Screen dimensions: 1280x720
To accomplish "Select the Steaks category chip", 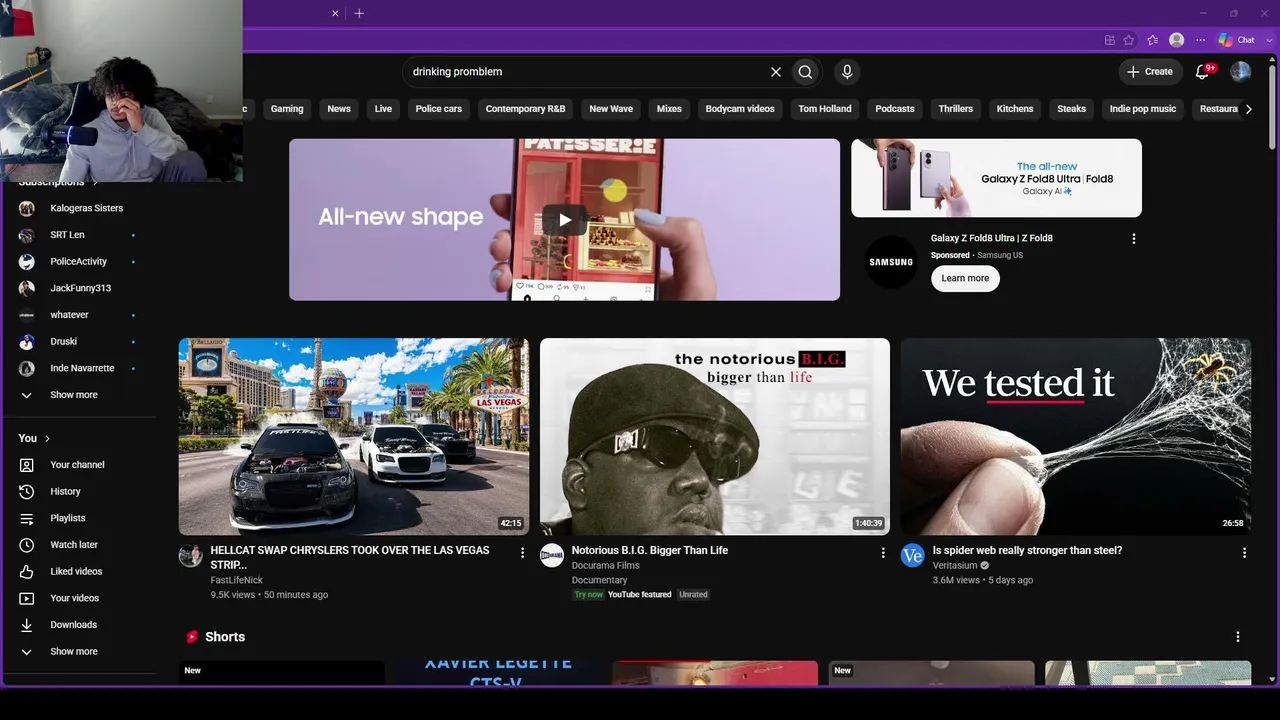I will tap(1072, 109).
